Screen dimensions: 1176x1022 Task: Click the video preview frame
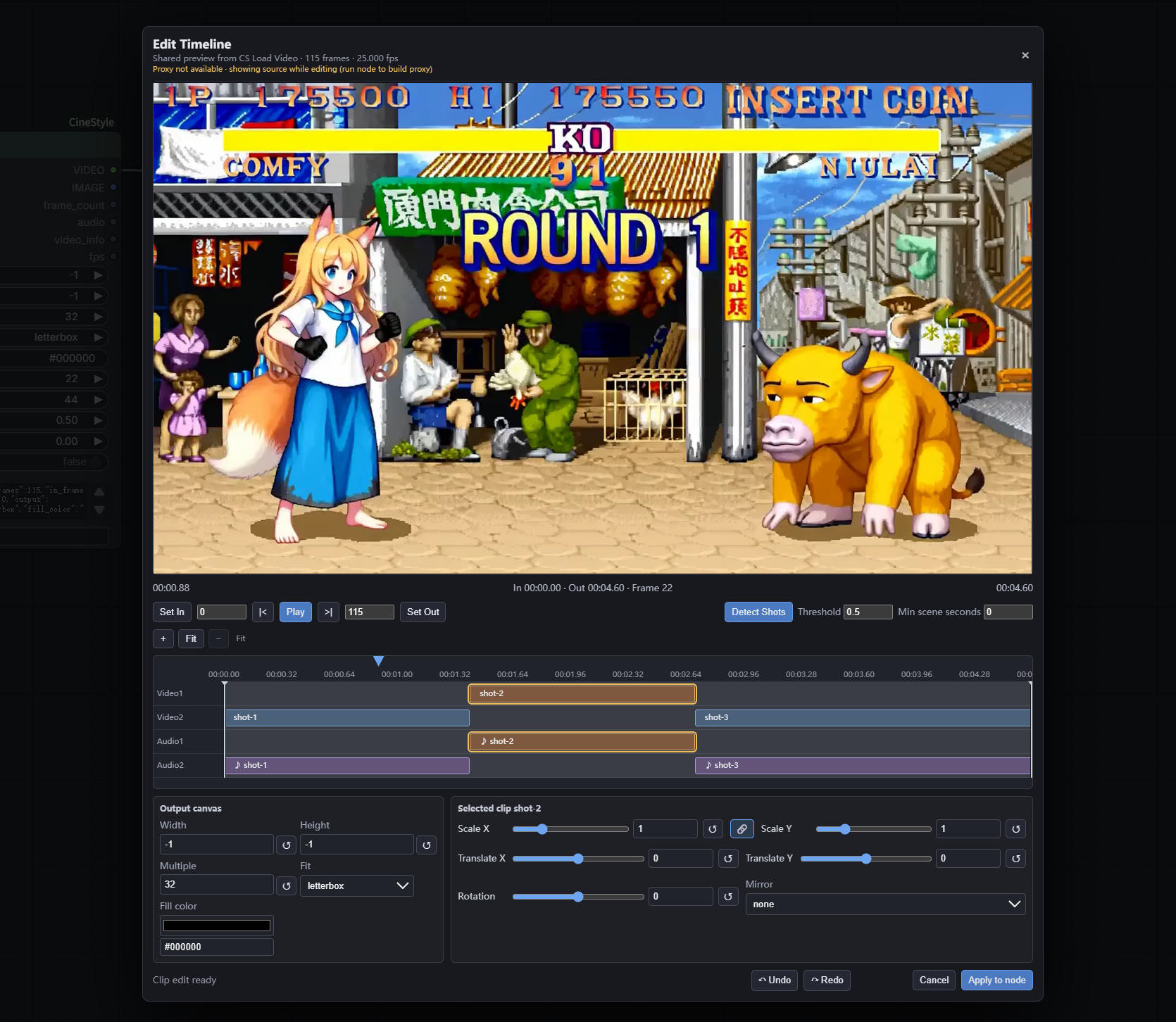point(592,328)
